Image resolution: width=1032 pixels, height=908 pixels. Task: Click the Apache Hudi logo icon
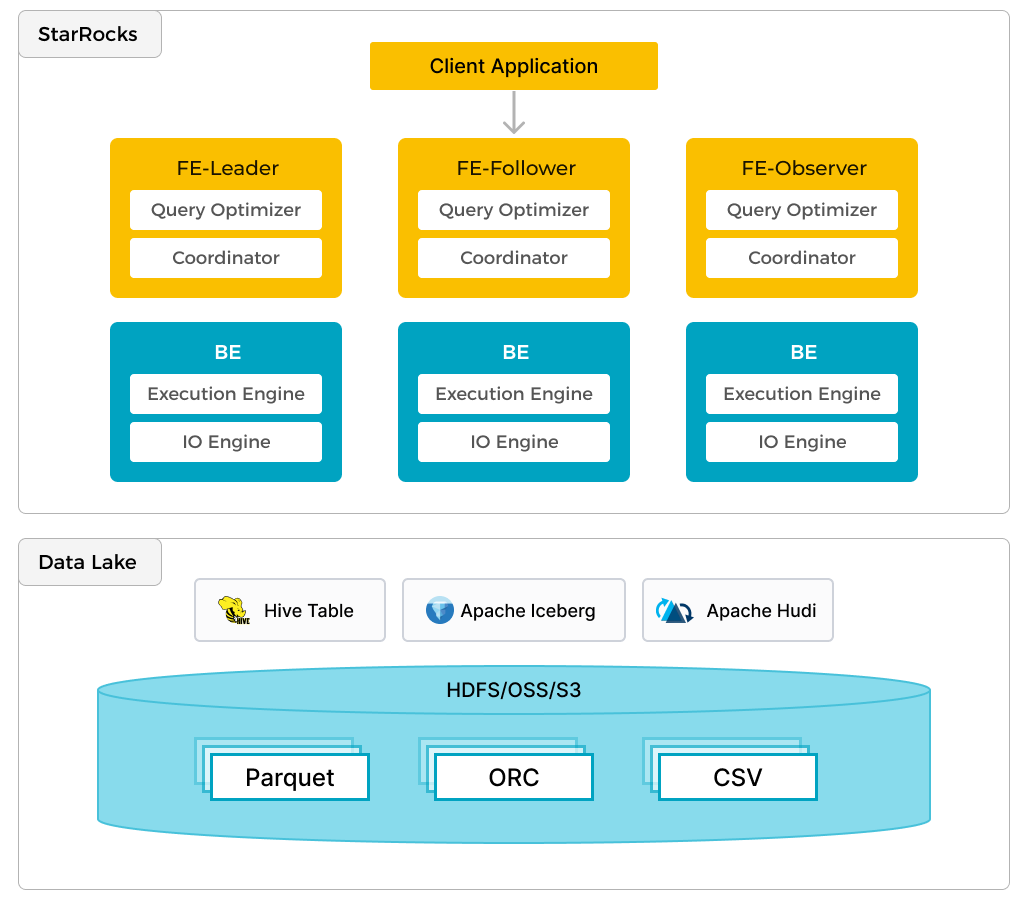tap(674, 610)
